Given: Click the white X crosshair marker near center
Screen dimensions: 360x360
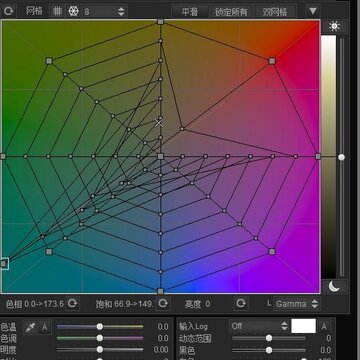Looking at the screenshot, I should pyautogui.click(x=159, y=123).
